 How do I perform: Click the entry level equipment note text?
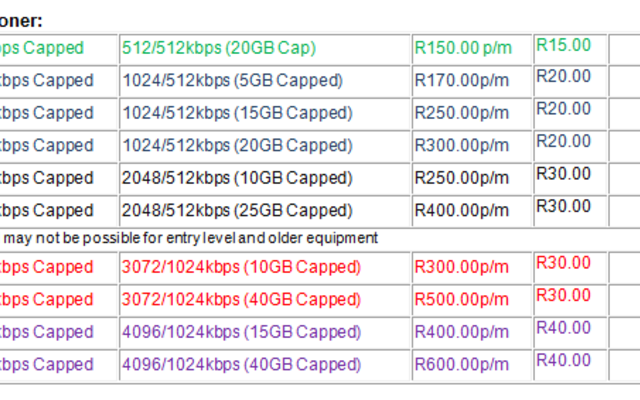[x=190, y=238]
